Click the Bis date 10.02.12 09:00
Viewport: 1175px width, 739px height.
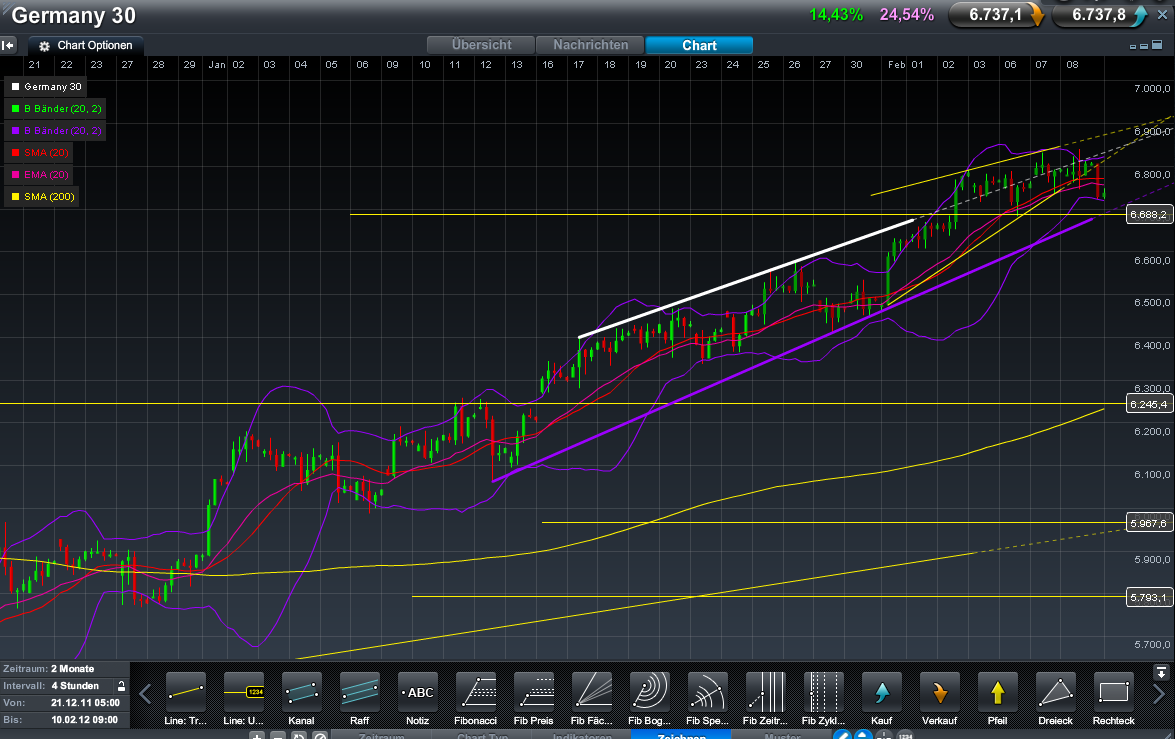(x=85, y=720)
